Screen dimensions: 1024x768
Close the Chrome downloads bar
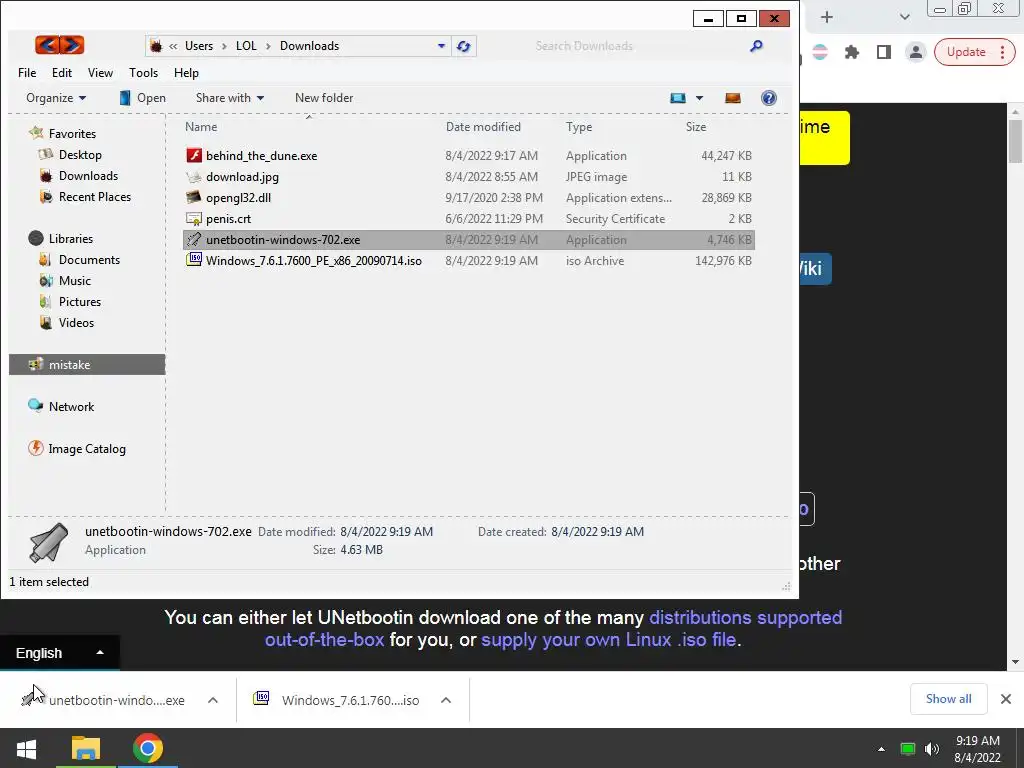pyautogui.click(x=1006, y=699)
